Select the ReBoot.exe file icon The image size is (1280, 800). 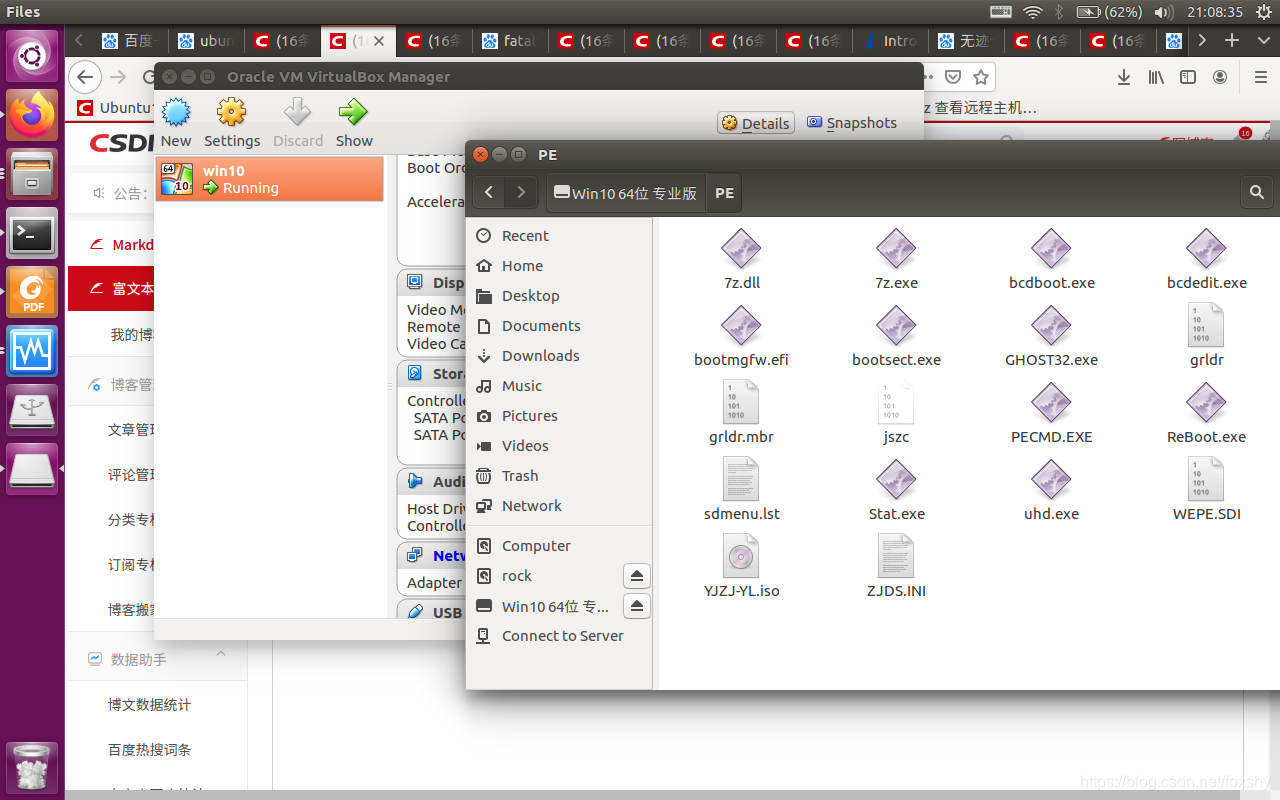pyautogui.click(x=1206, y=403)
